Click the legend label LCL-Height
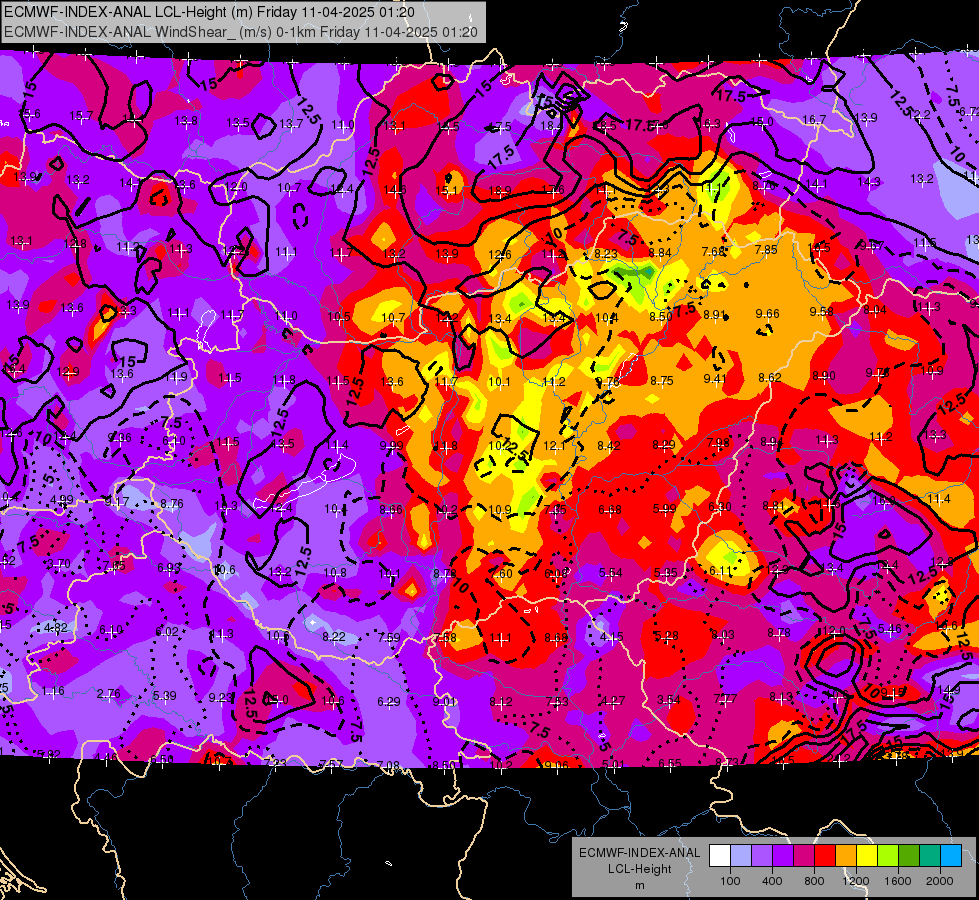 pyautogui.click(x=639, y=869)
